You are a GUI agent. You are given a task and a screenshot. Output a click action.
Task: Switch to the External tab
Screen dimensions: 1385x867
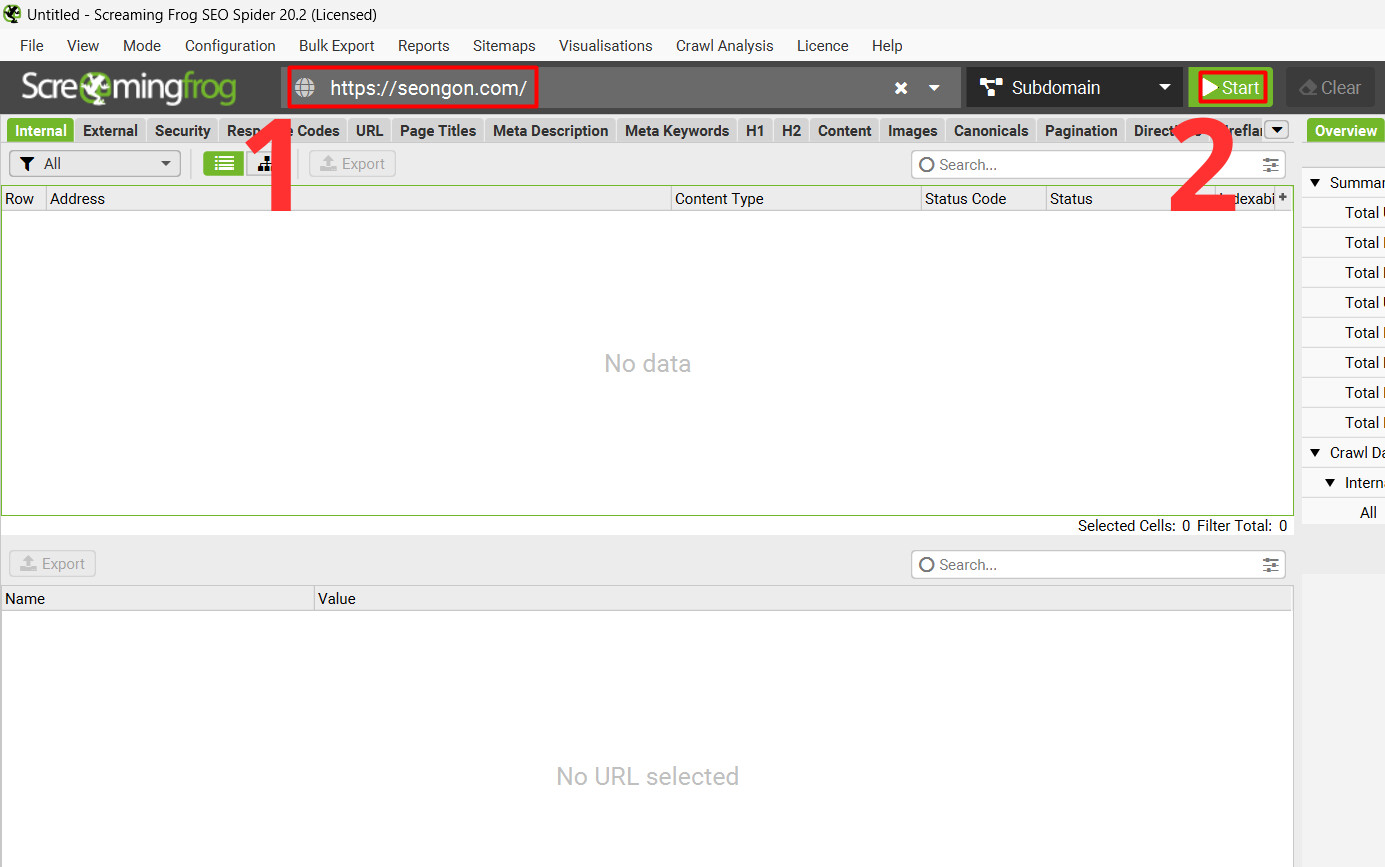point(110,131)
